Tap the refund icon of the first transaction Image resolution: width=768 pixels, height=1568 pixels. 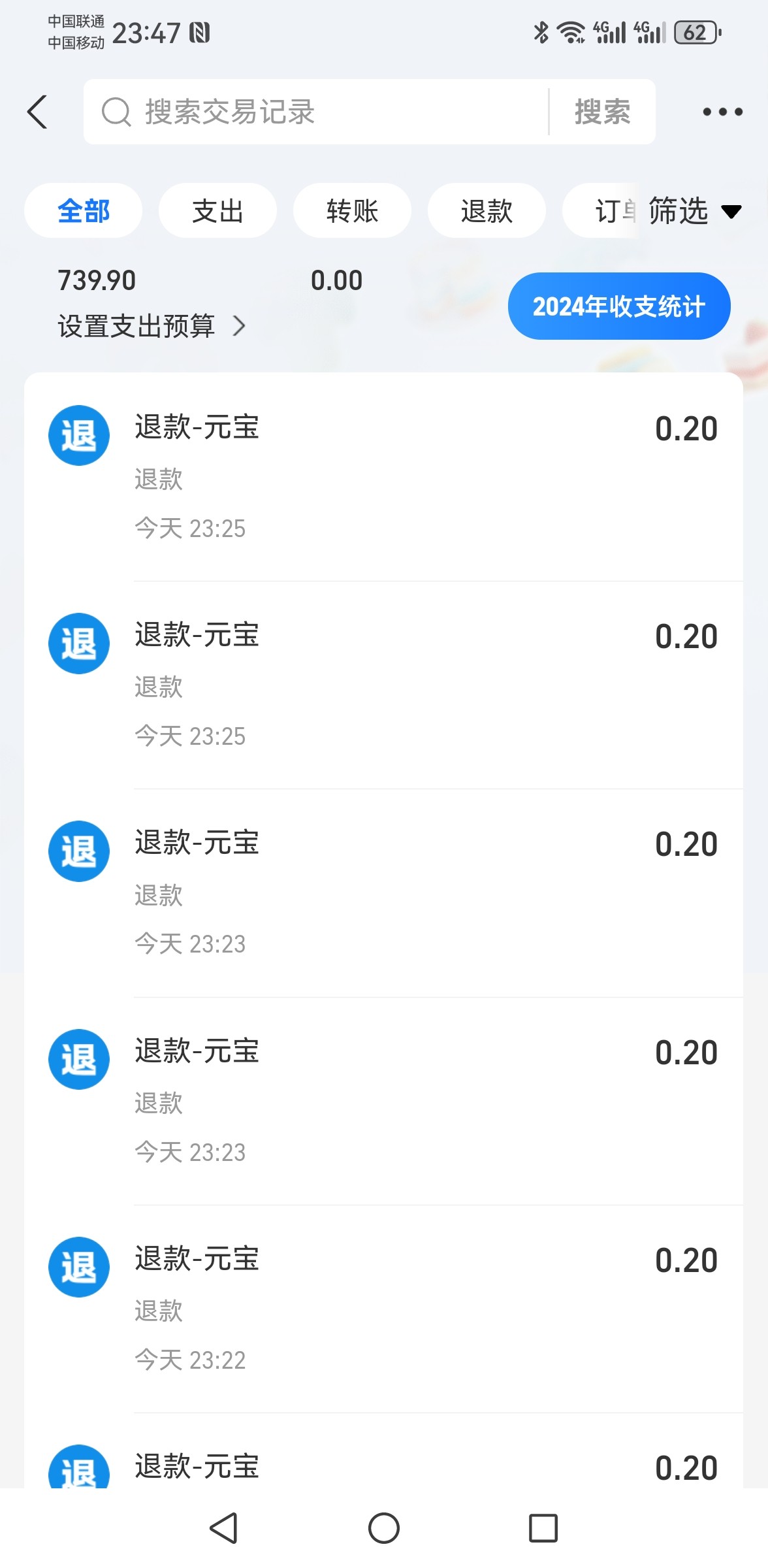click(x=79, y=435)
